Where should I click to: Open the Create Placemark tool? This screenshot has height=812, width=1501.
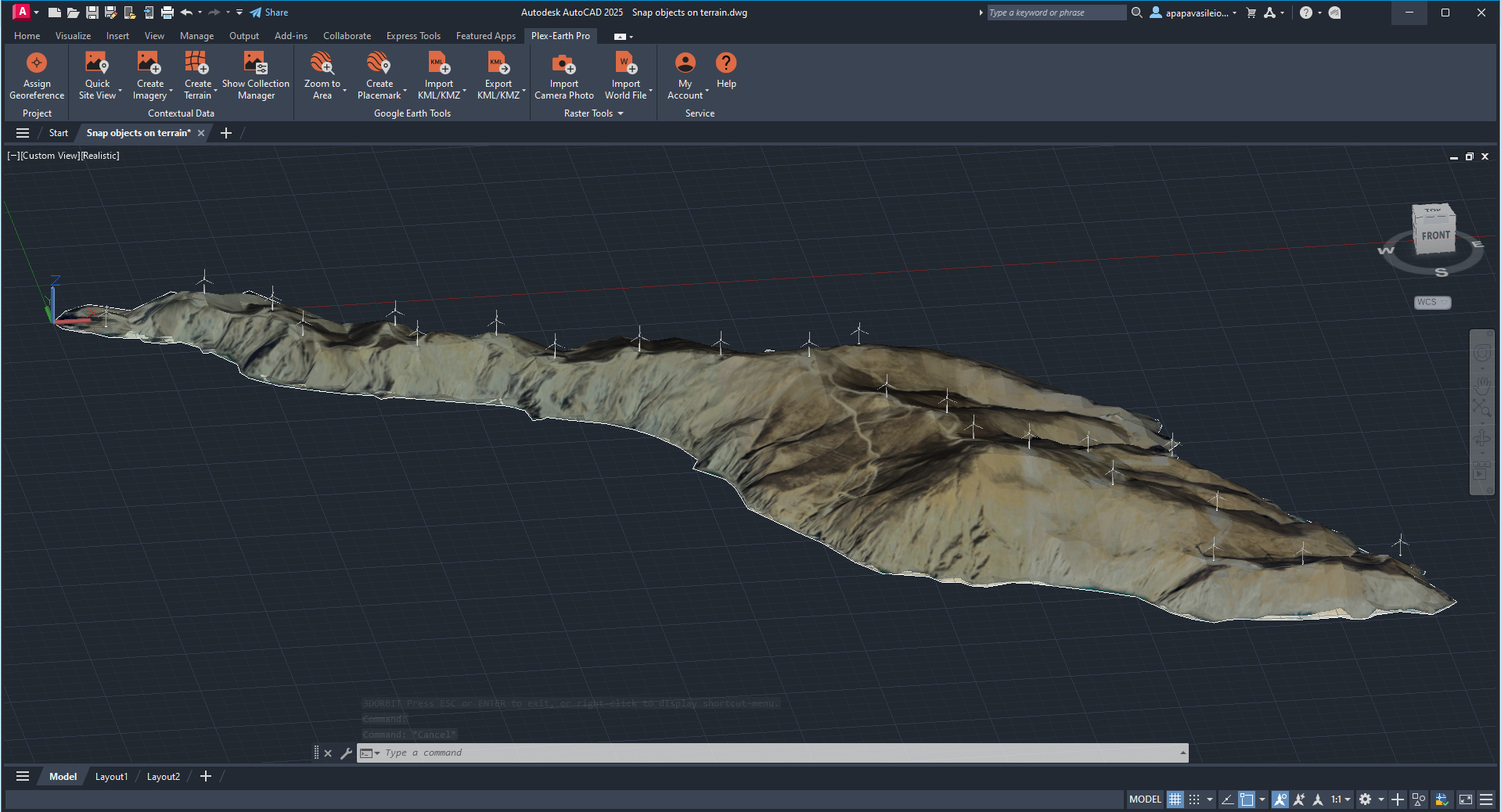point(379,76)
